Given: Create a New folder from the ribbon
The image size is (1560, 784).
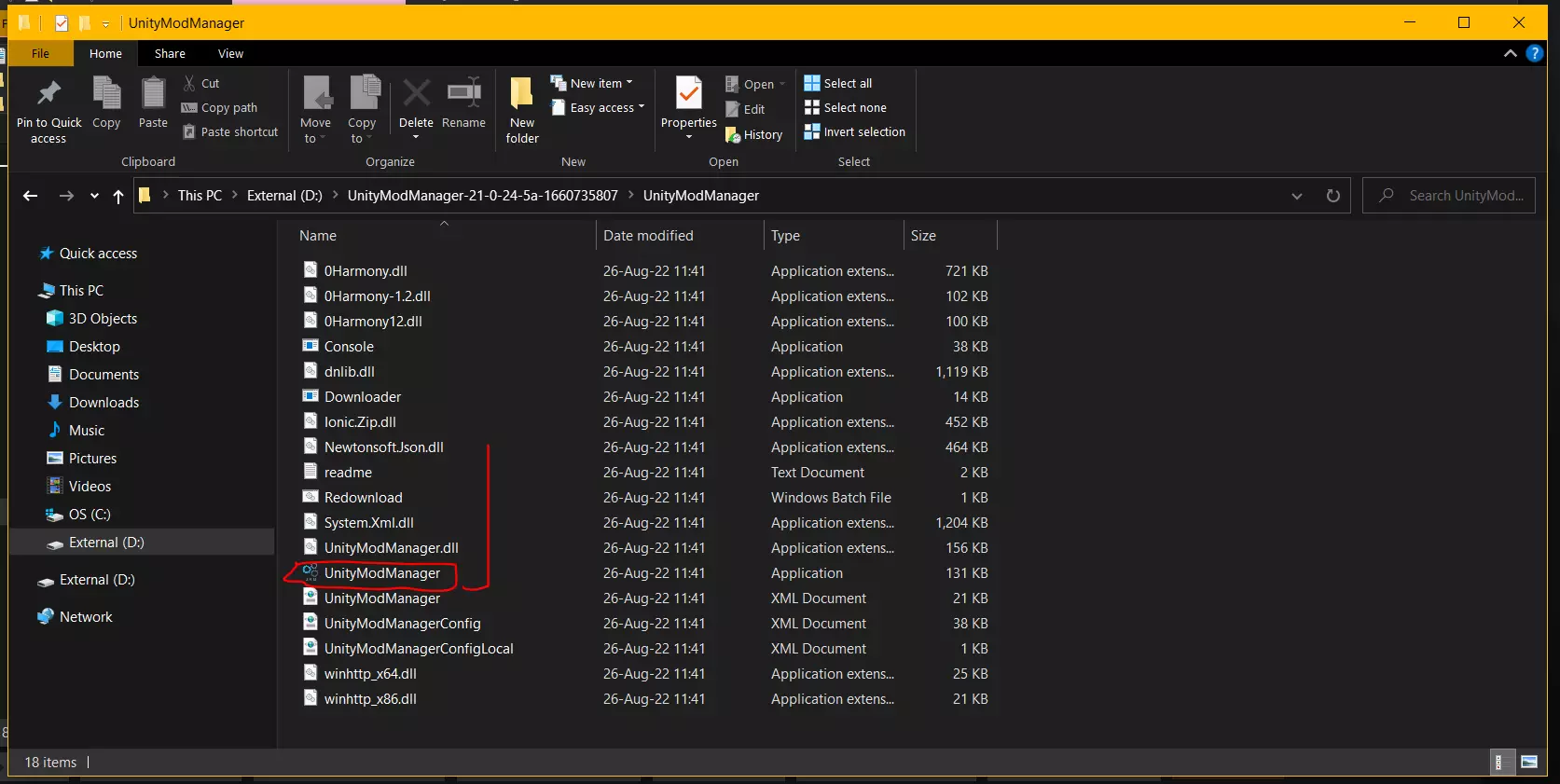Looking at the screenshot, I should point(522,110).
